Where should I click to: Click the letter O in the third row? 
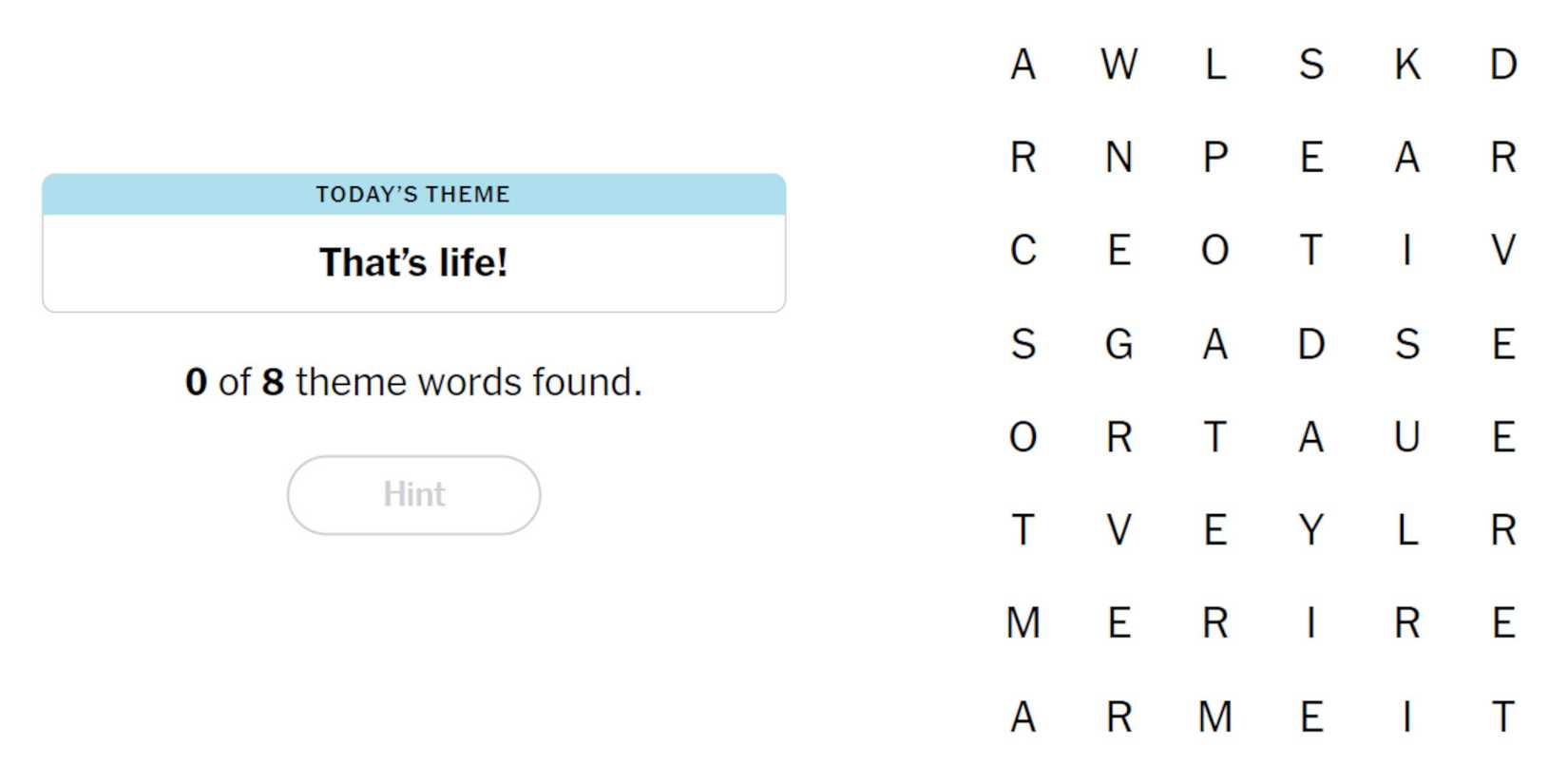coord(1216,251)
